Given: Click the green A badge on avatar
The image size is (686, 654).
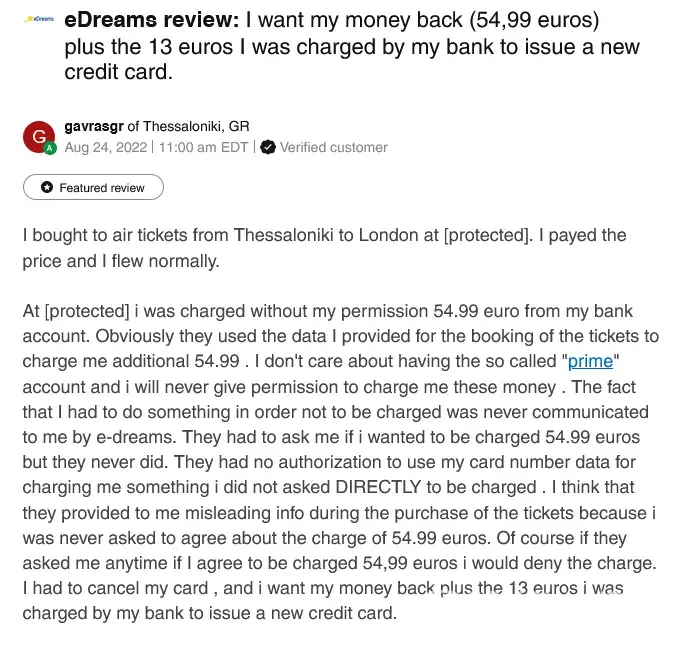Looking at the screenshot, I should pos(49,148).
